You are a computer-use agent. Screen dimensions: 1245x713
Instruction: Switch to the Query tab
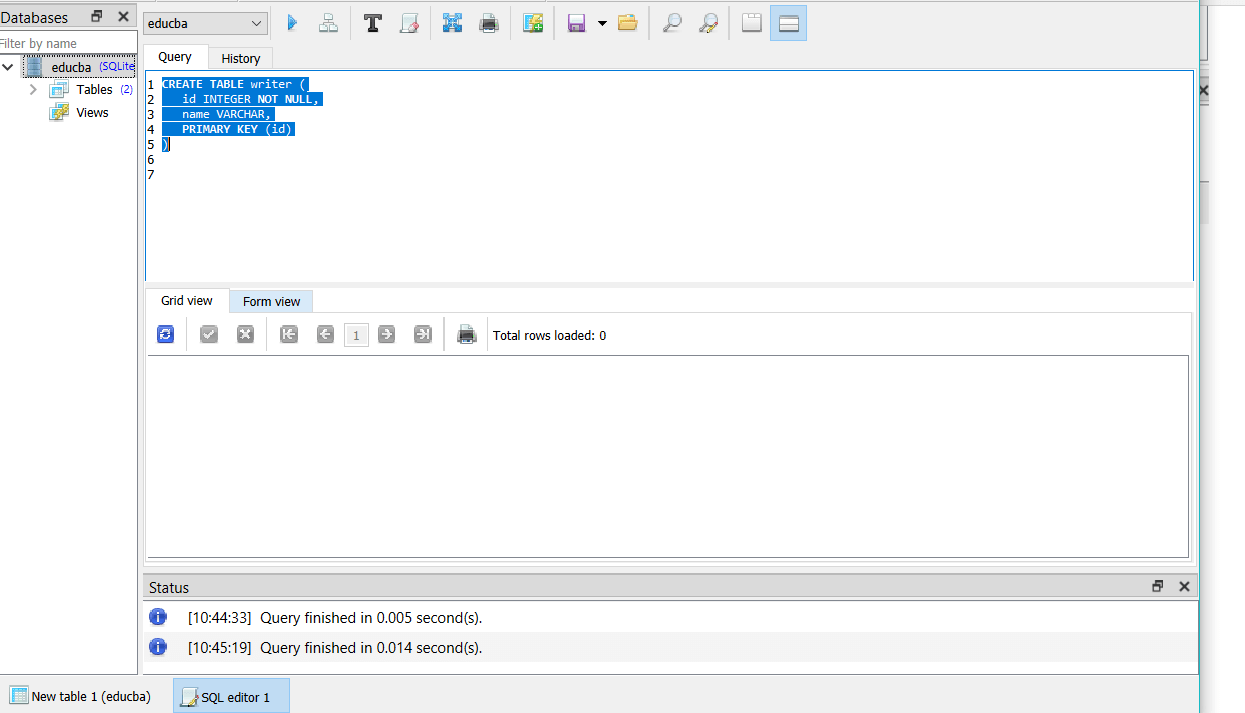pyautogui.click(x=175, y=57)
